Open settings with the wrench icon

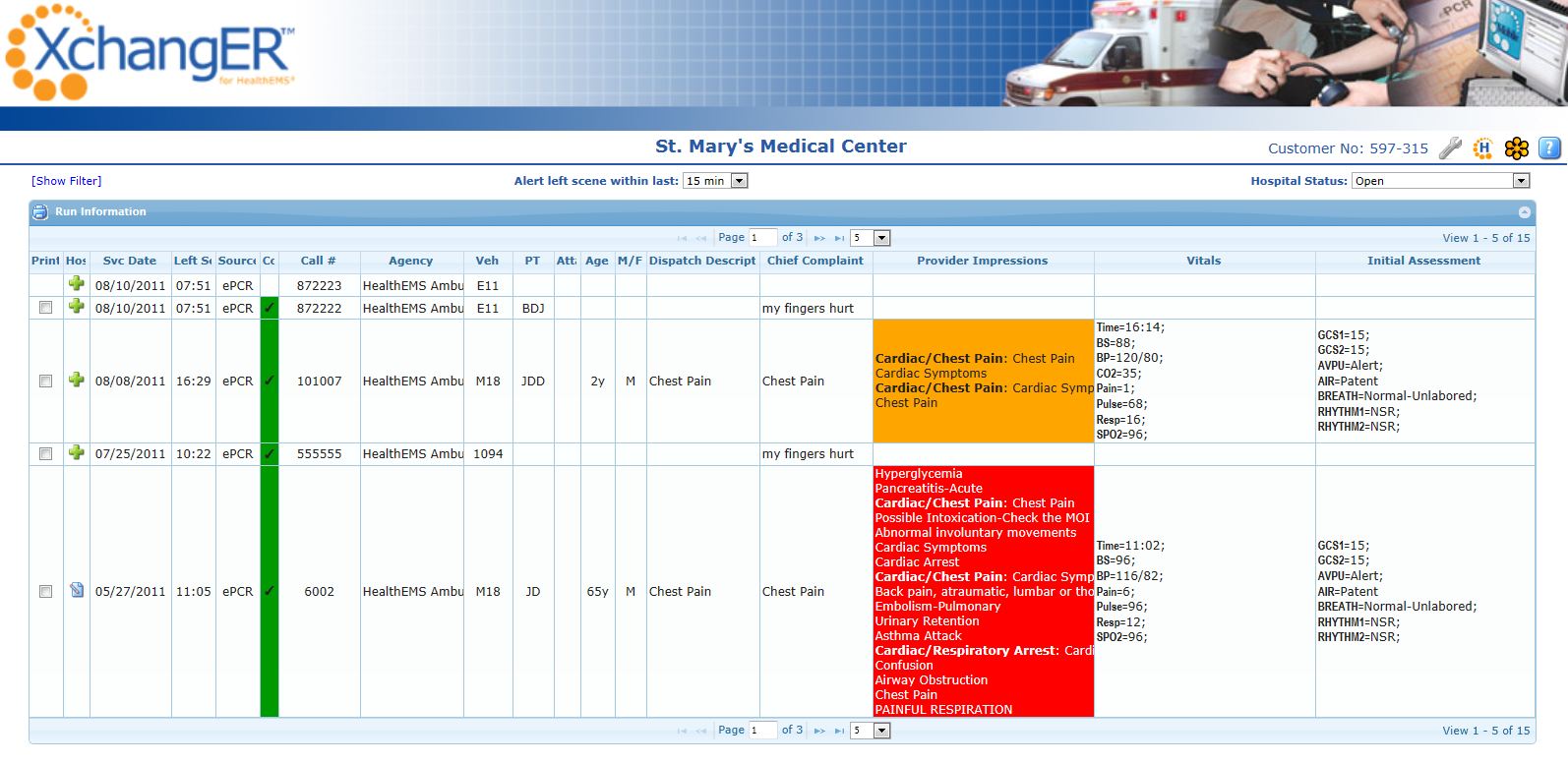(x=1450, y=148)
